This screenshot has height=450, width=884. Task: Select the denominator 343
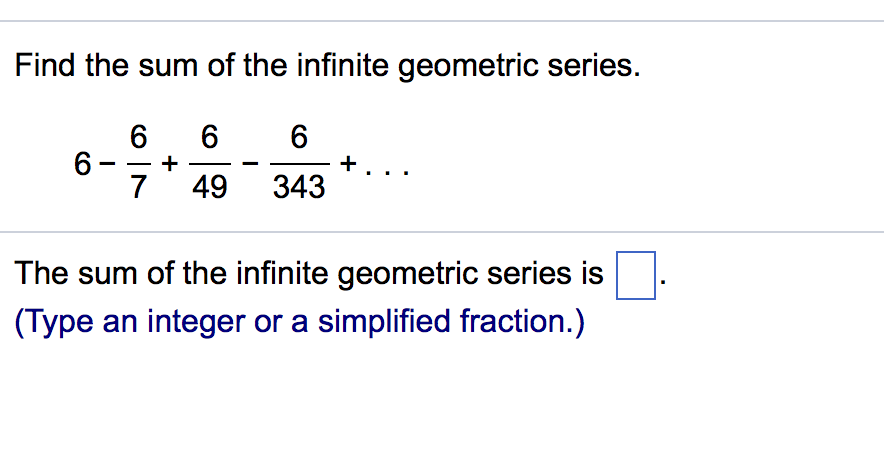298,187
